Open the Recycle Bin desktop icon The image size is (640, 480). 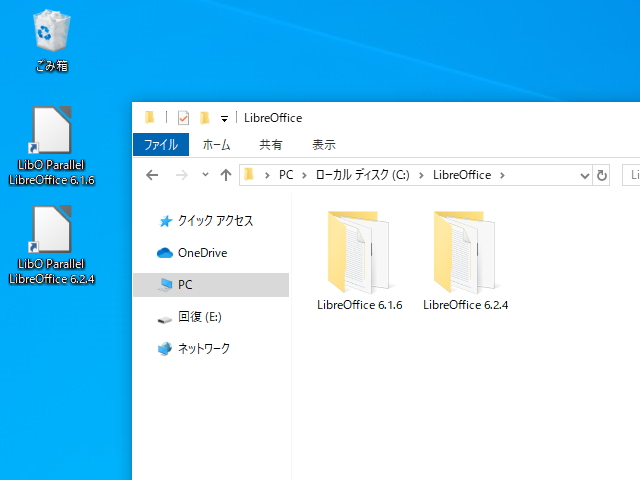(x=51, y=41)
